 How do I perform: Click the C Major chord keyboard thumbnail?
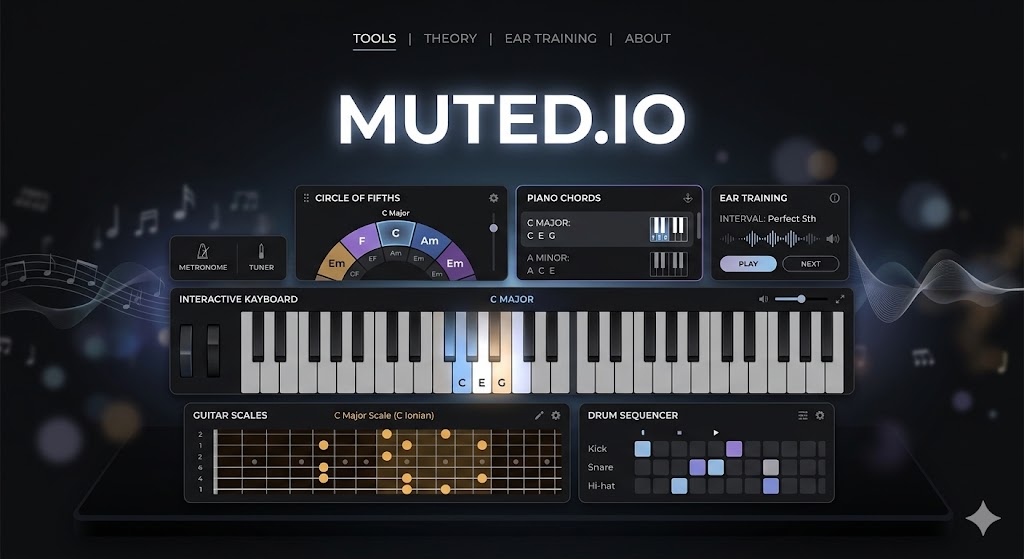click(669, 229)
